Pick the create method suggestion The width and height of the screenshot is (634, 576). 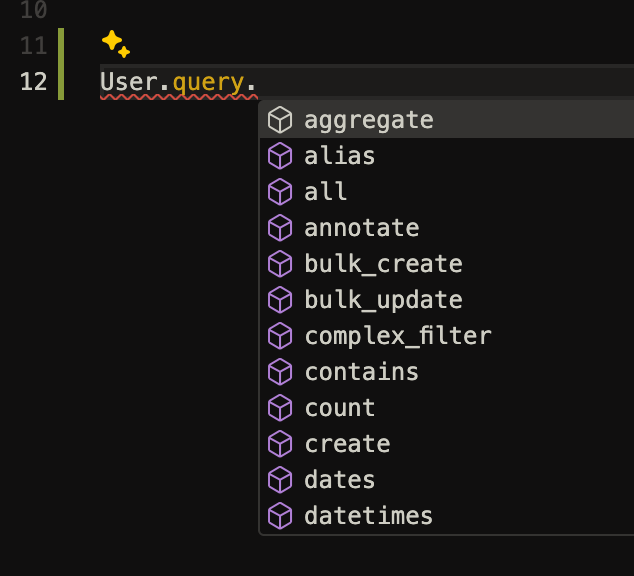446,444
